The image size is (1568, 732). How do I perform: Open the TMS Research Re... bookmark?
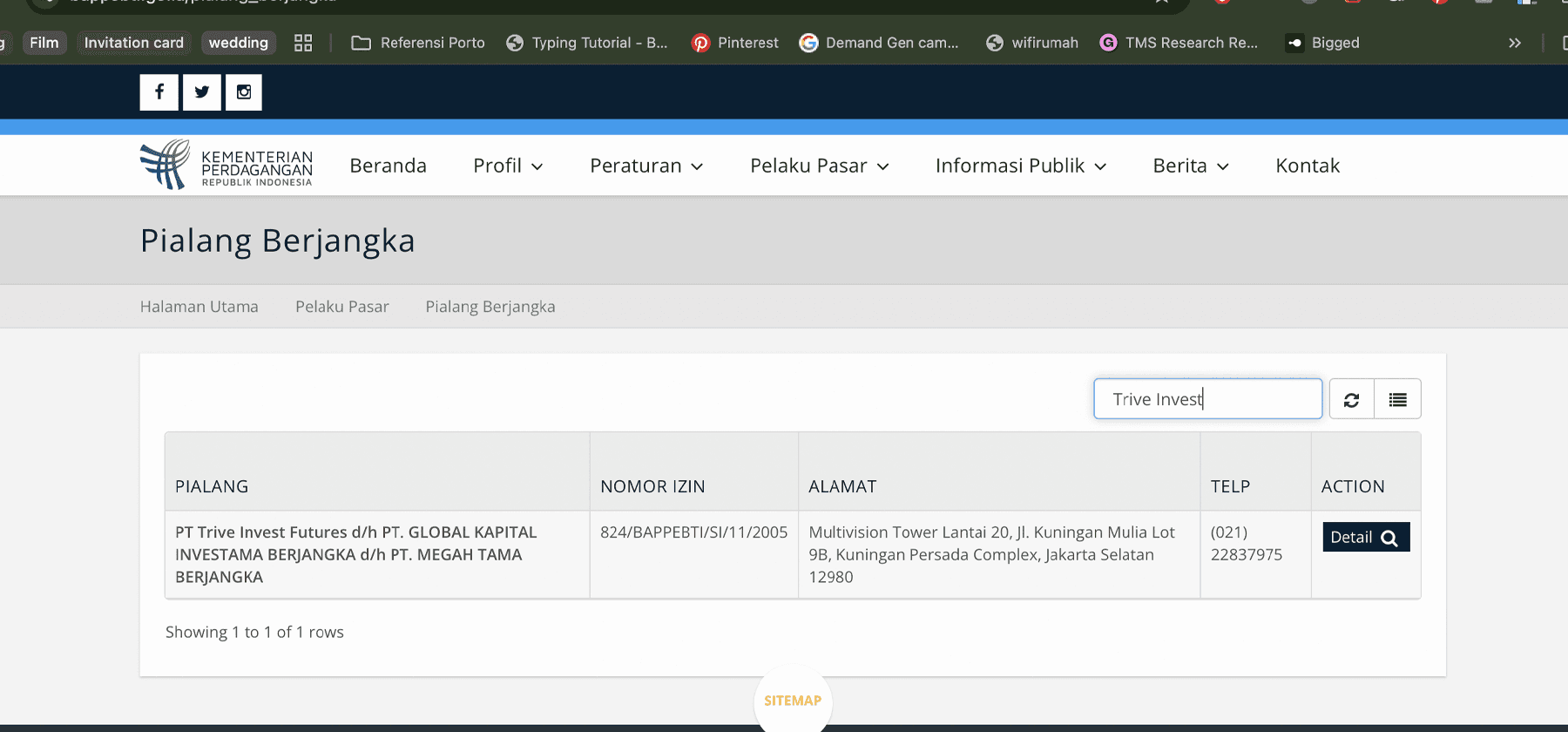point(1179,43)
